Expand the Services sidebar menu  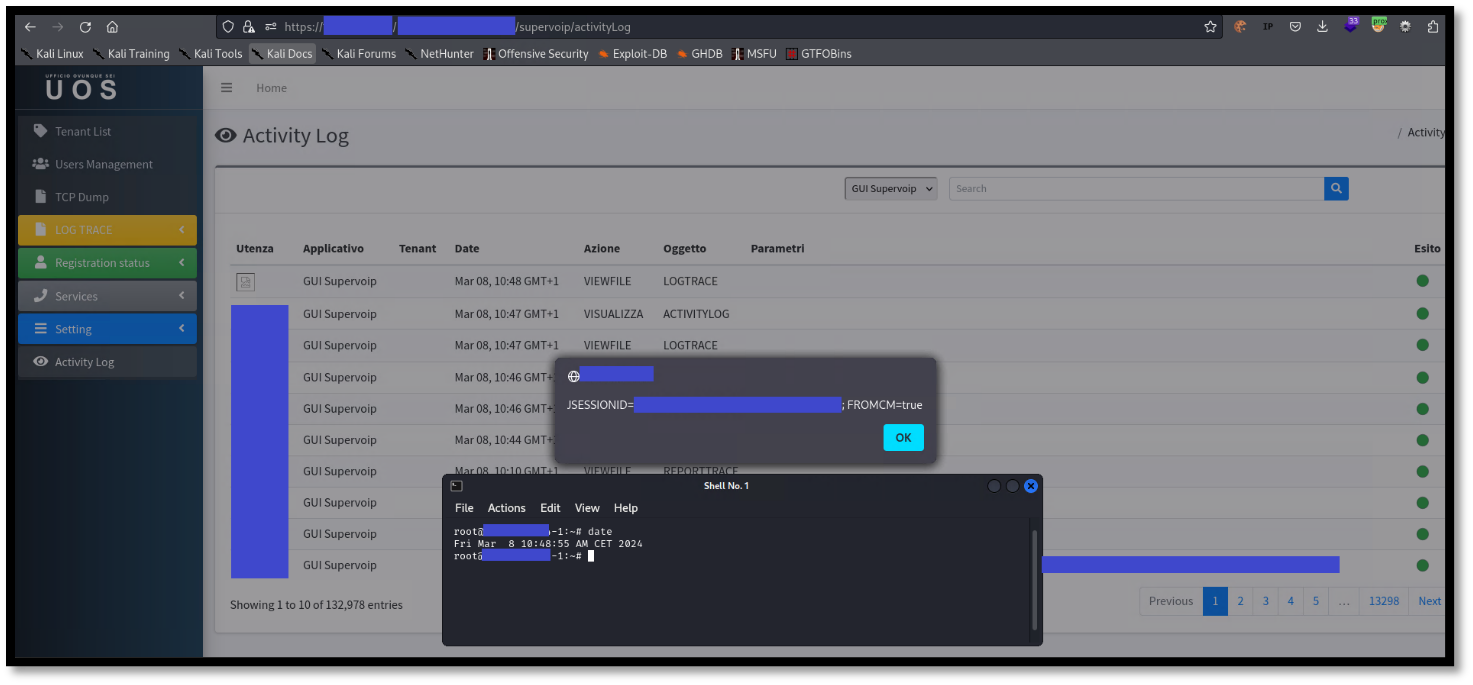tap(107, 296)
